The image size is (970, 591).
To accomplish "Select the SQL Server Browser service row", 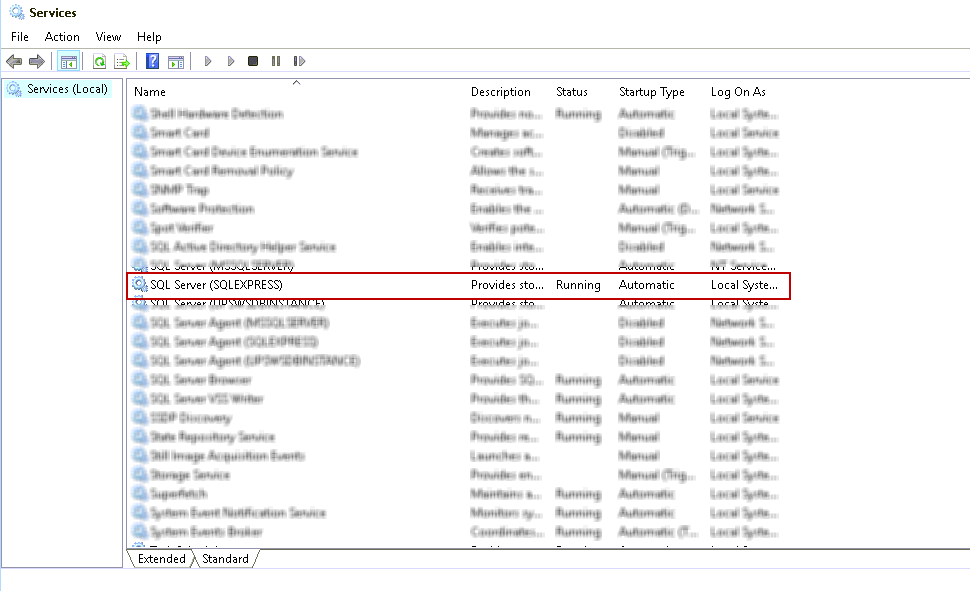I will tap(455, 379).
